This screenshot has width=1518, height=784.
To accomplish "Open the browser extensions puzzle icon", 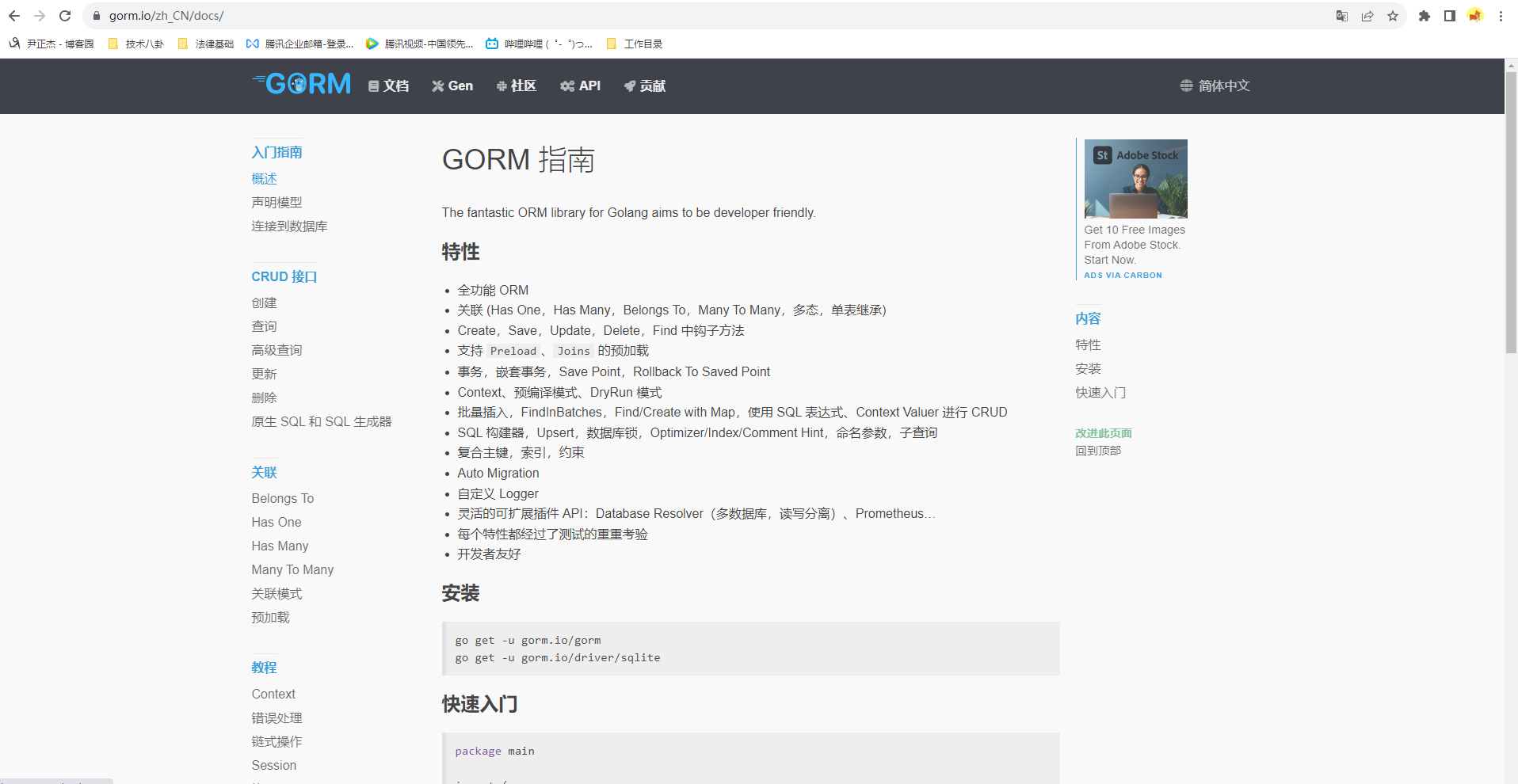I will (x=1424, y=15).
